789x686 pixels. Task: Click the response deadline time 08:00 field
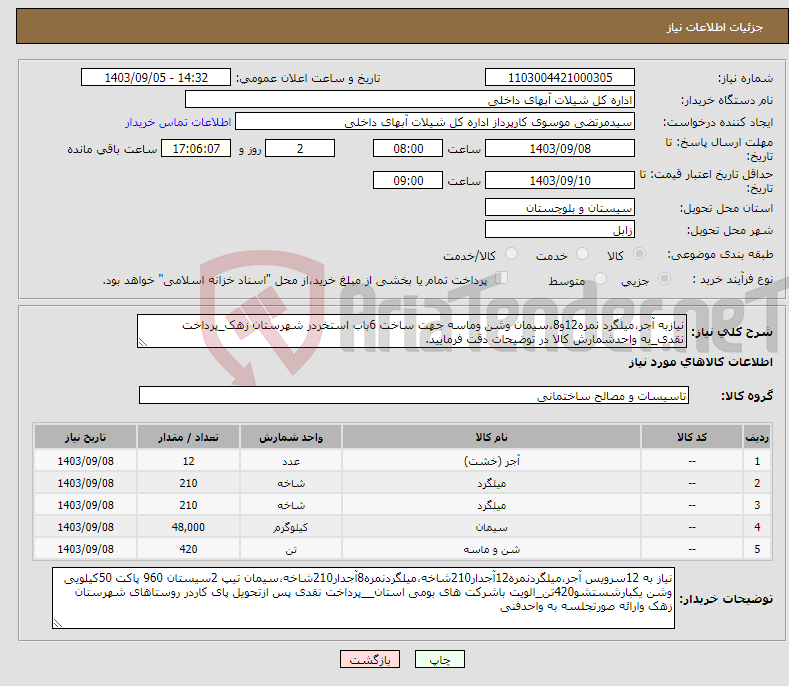[x=408, y=148]
